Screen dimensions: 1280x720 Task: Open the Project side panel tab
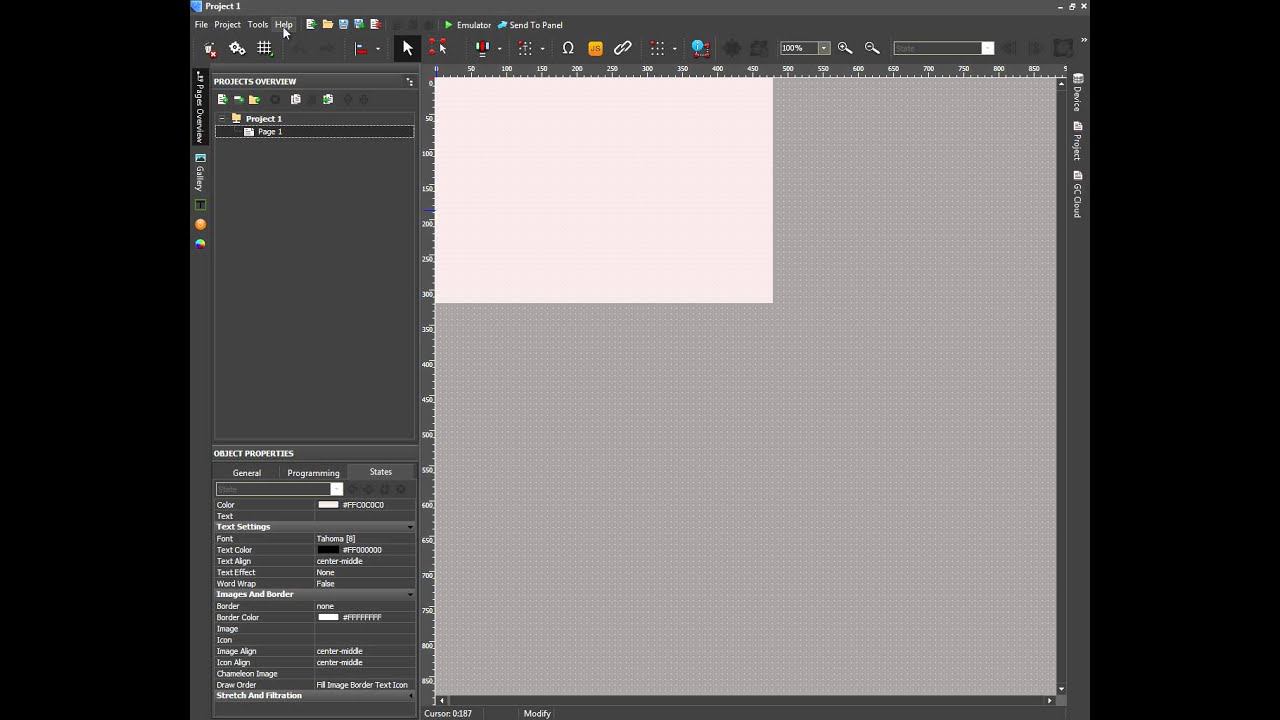coord(1078,141)
